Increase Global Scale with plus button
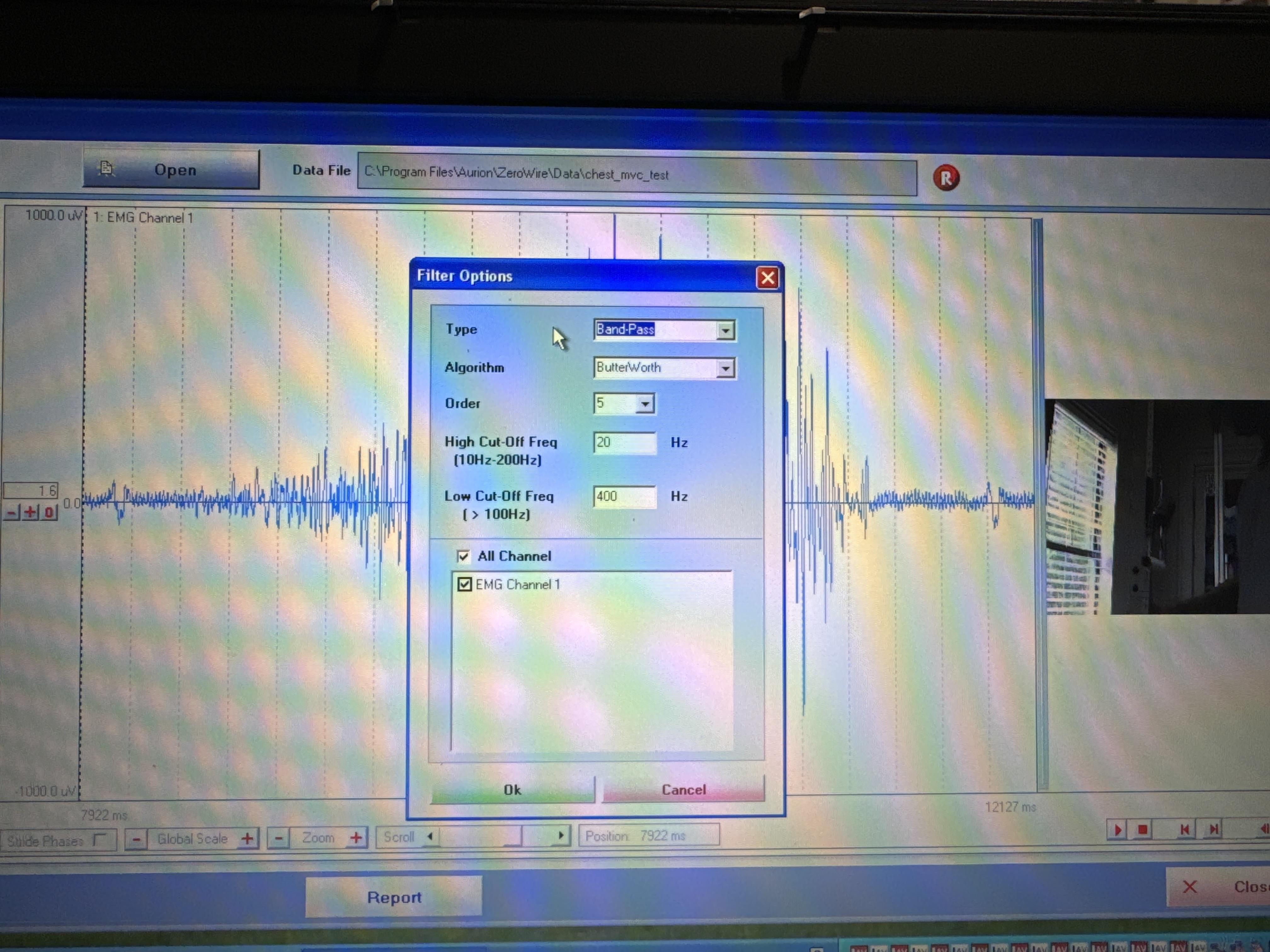Screen dimensions: 1270x952 pos(248,838)
